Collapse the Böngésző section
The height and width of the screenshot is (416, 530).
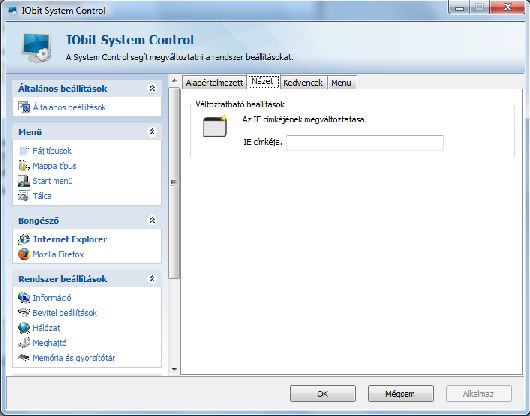152,221
